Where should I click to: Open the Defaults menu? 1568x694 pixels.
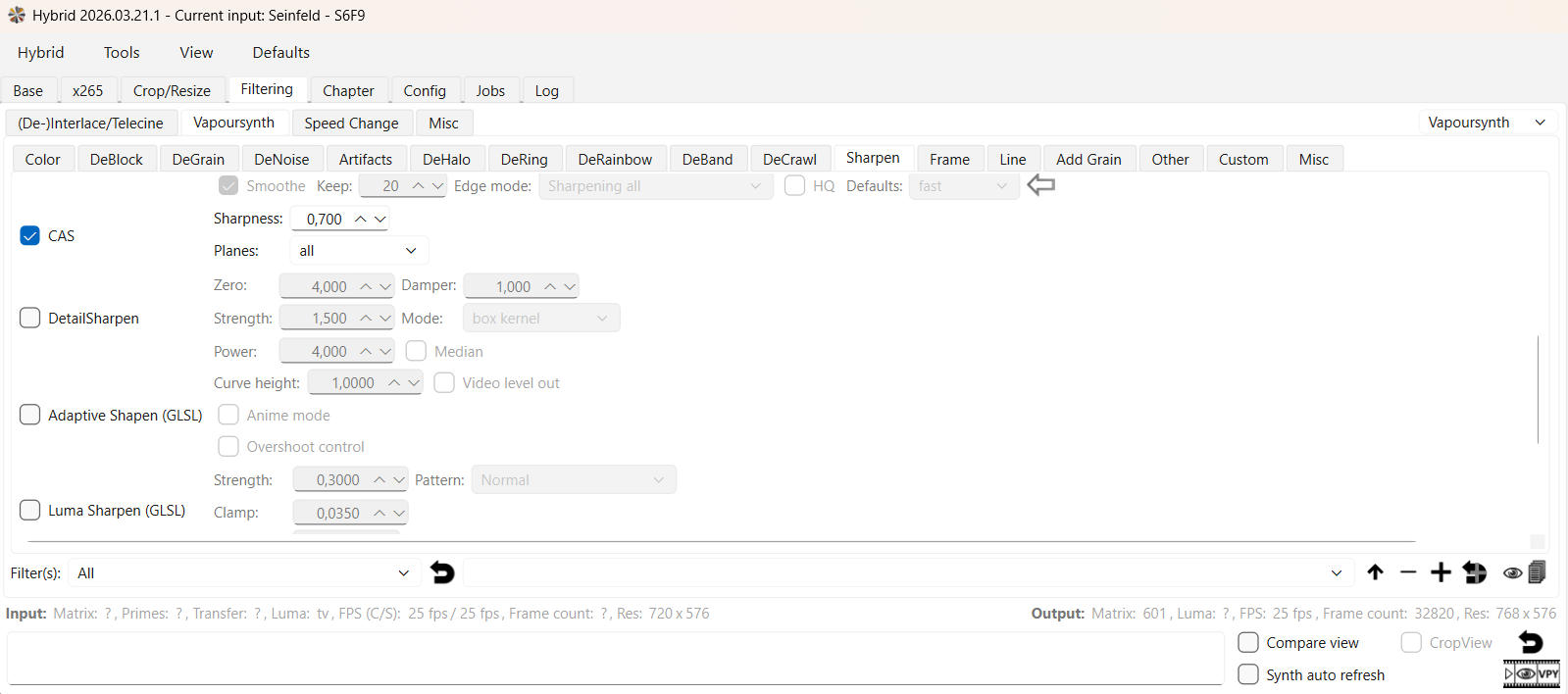pos(281,52)
